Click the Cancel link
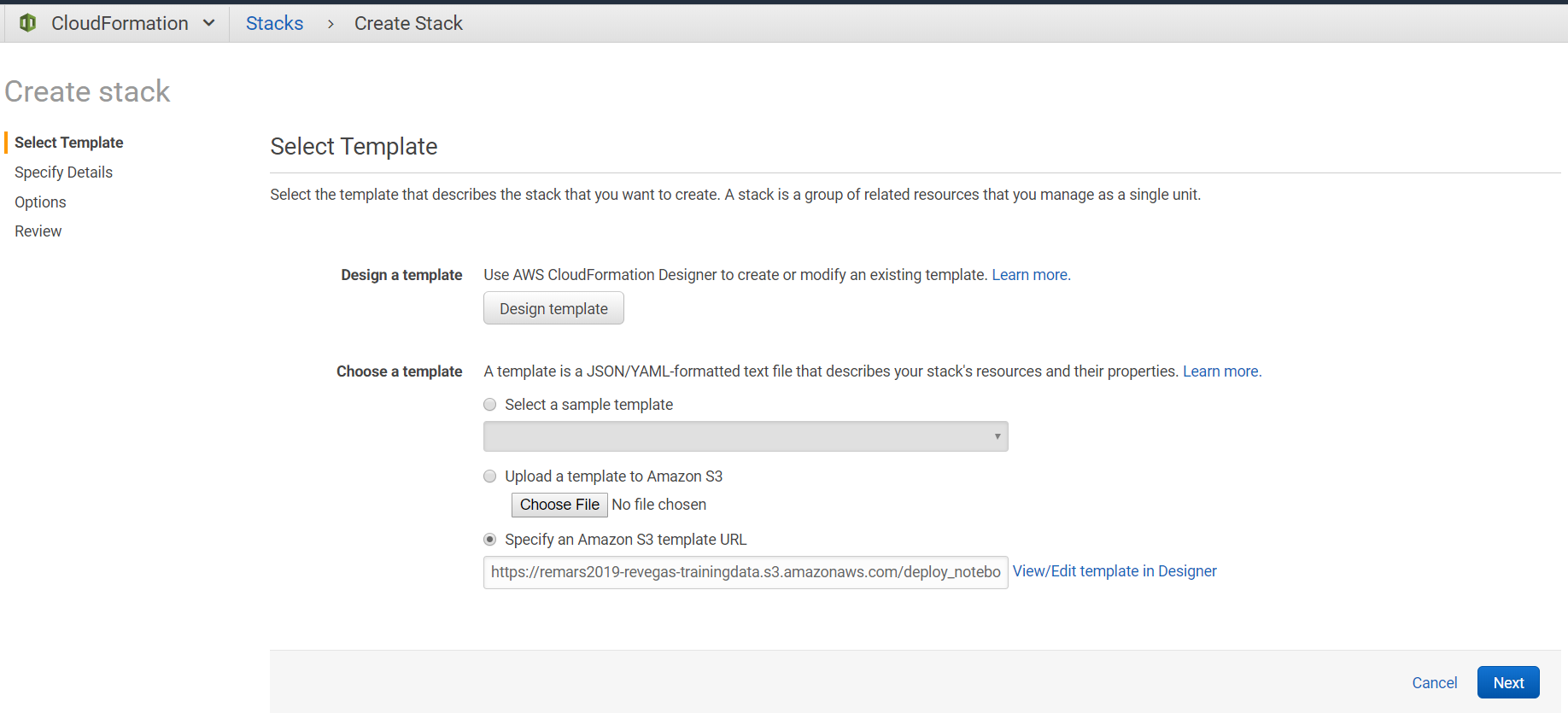Viewport: 1568px width, 713px height. [1435, 682]
